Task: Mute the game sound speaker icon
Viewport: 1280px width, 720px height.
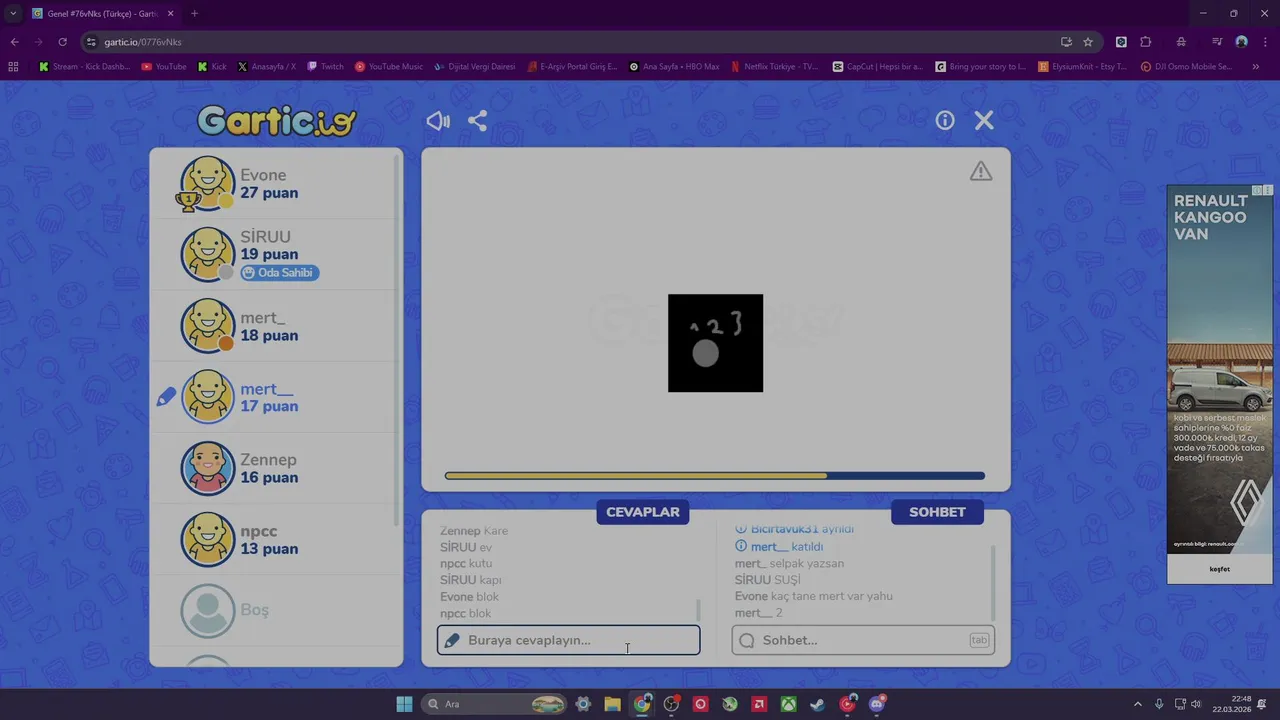Action: [x=438, y=121]
